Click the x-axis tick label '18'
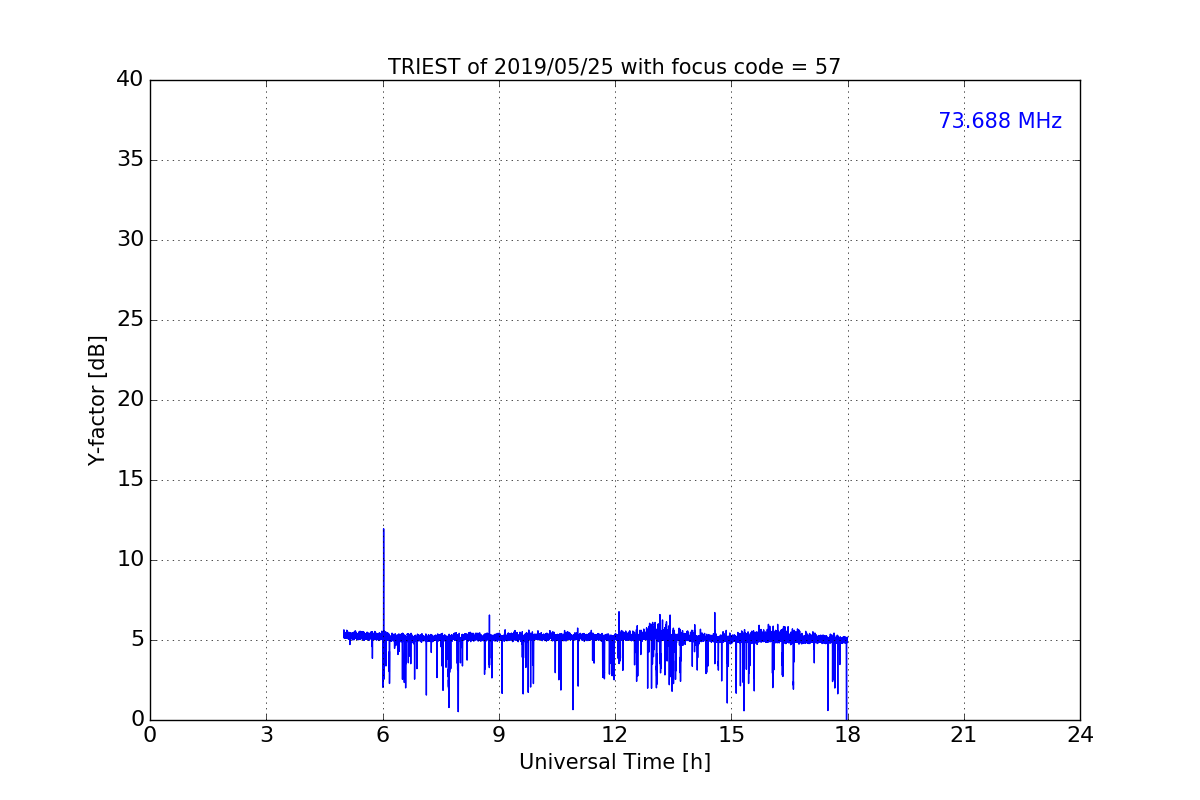This screenshot has width=1200, height=800. point(848,735)
